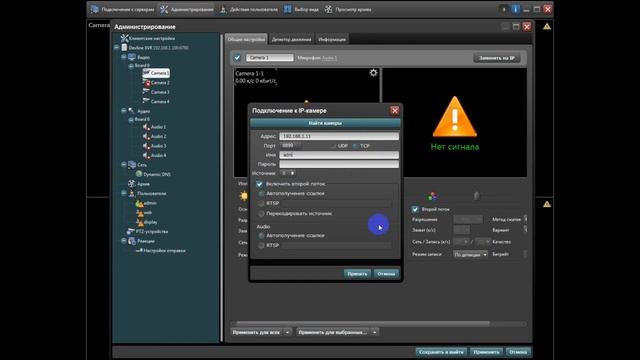
Task: Click the Audio 1 speaker icon
Action: [146, 127]
